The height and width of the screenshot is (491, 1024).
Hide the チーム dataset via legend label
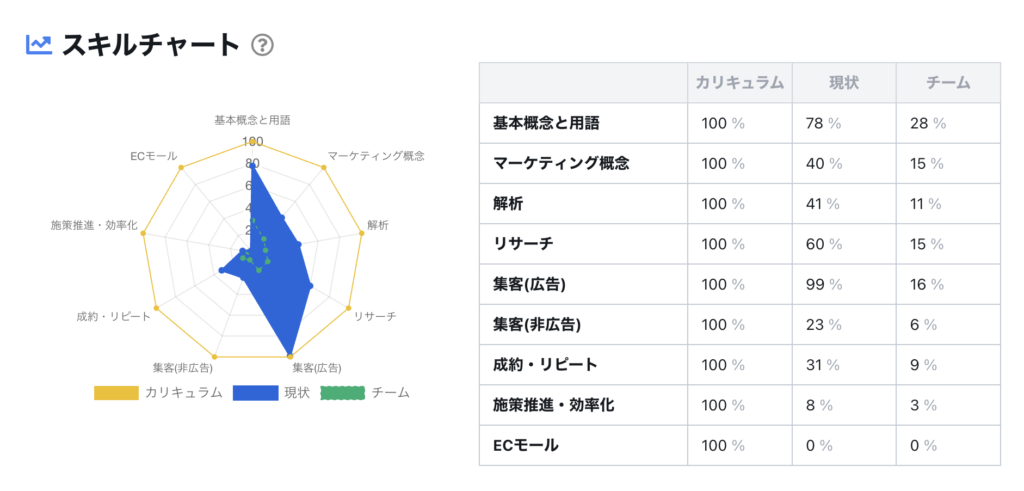[x=390, y=393]
